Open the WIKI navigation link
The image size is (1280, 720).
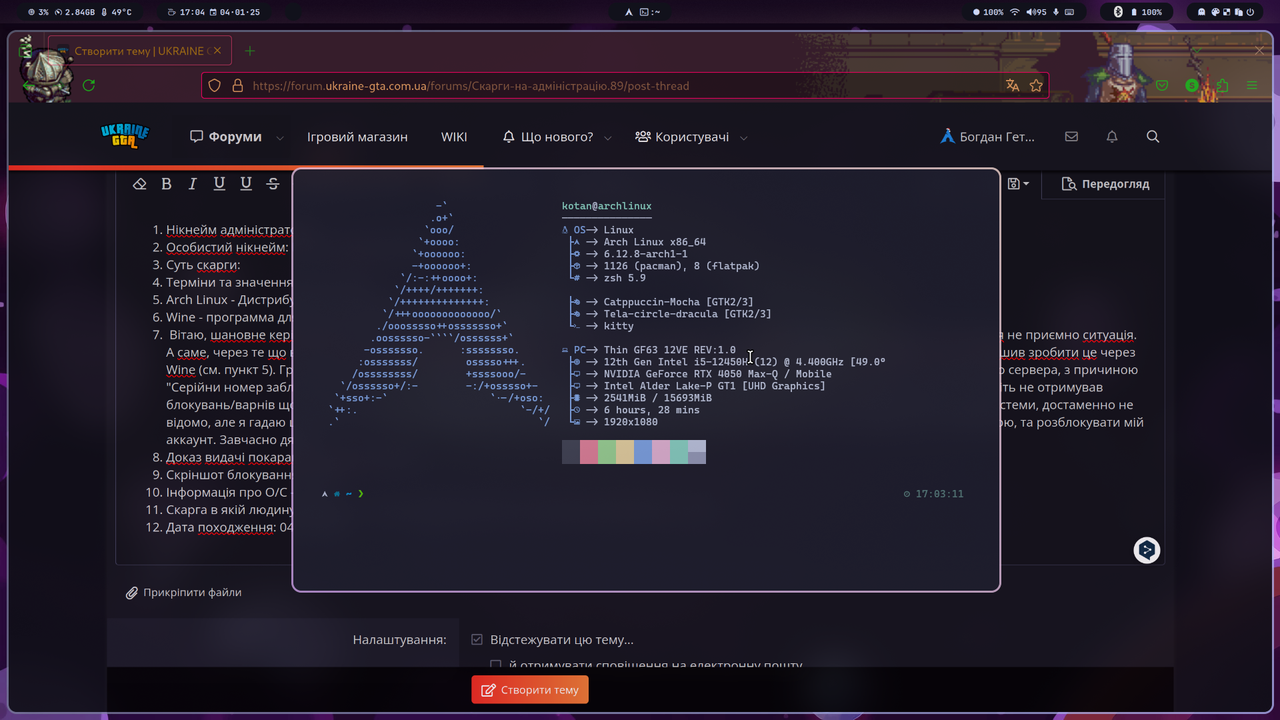coord(454,137)
